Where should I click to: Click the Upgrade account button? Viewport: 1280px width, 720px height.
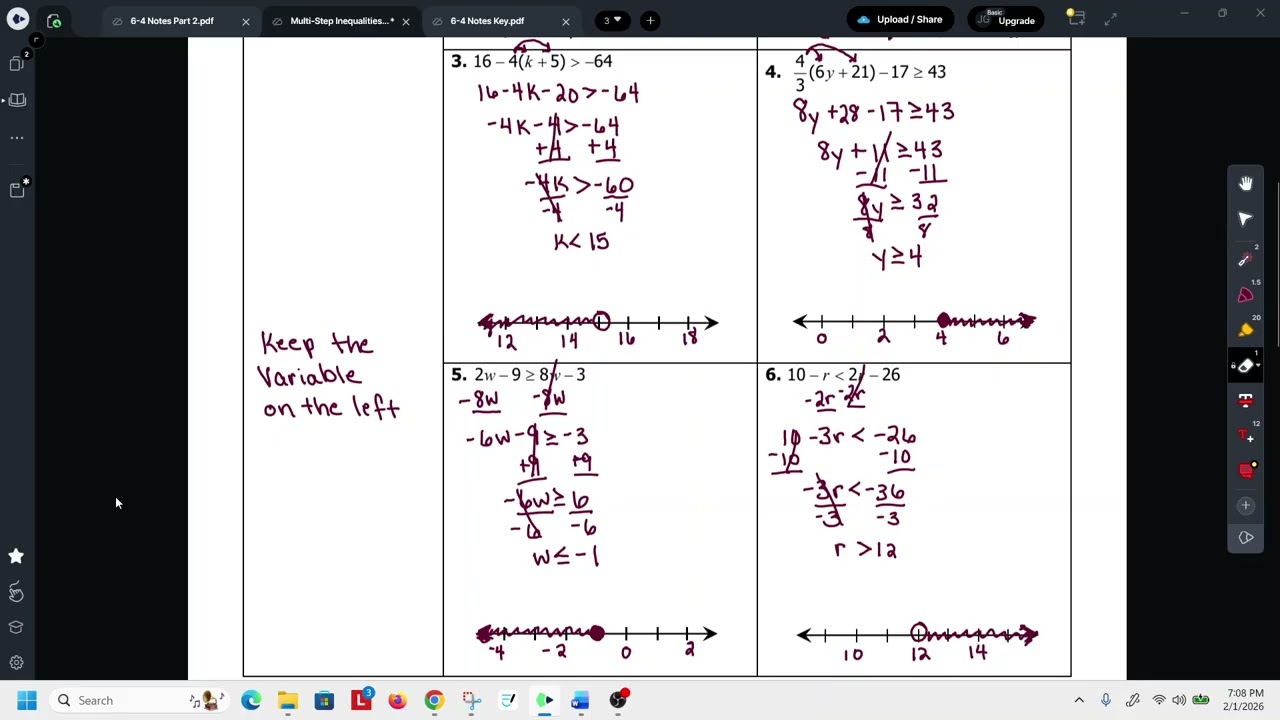pos(1008,20)
